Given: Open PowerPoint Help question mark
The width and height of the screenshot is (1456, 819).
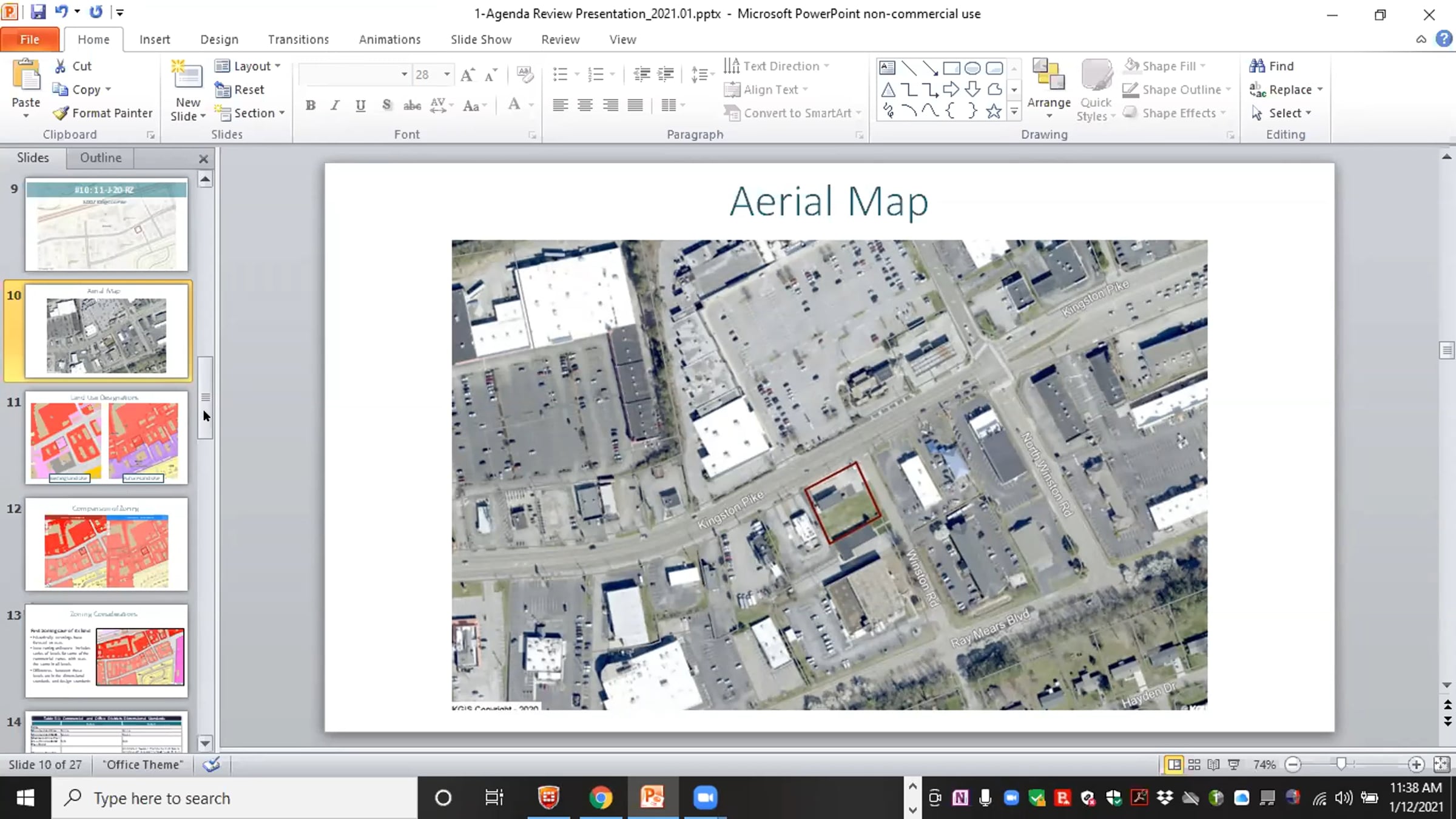Looking at the screenshot, I should (x=1444, y=39).
